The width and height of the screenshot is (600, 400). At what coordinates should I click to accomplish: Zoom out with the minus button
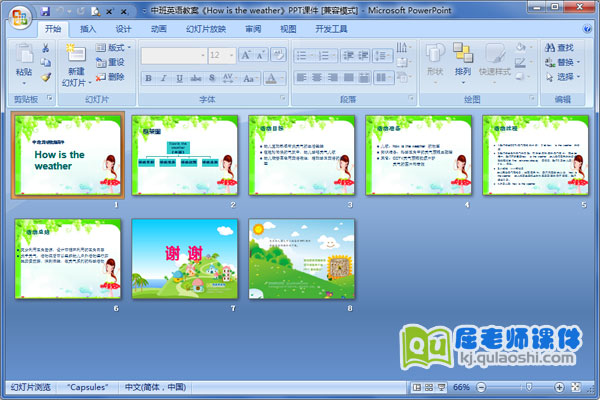pos(481,387)
